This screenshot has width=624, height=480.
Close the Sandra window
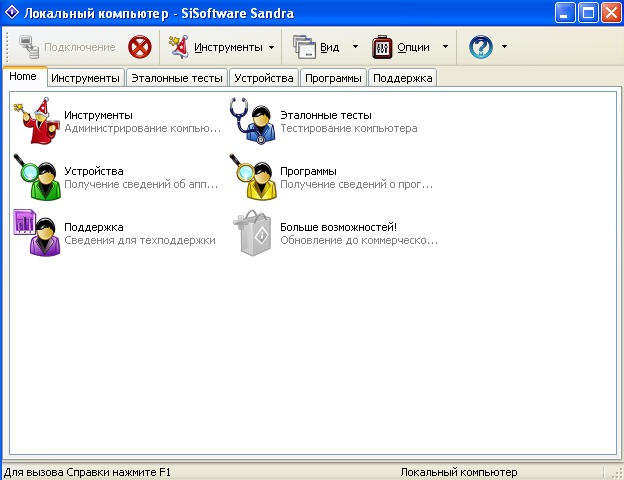(611, 13)
